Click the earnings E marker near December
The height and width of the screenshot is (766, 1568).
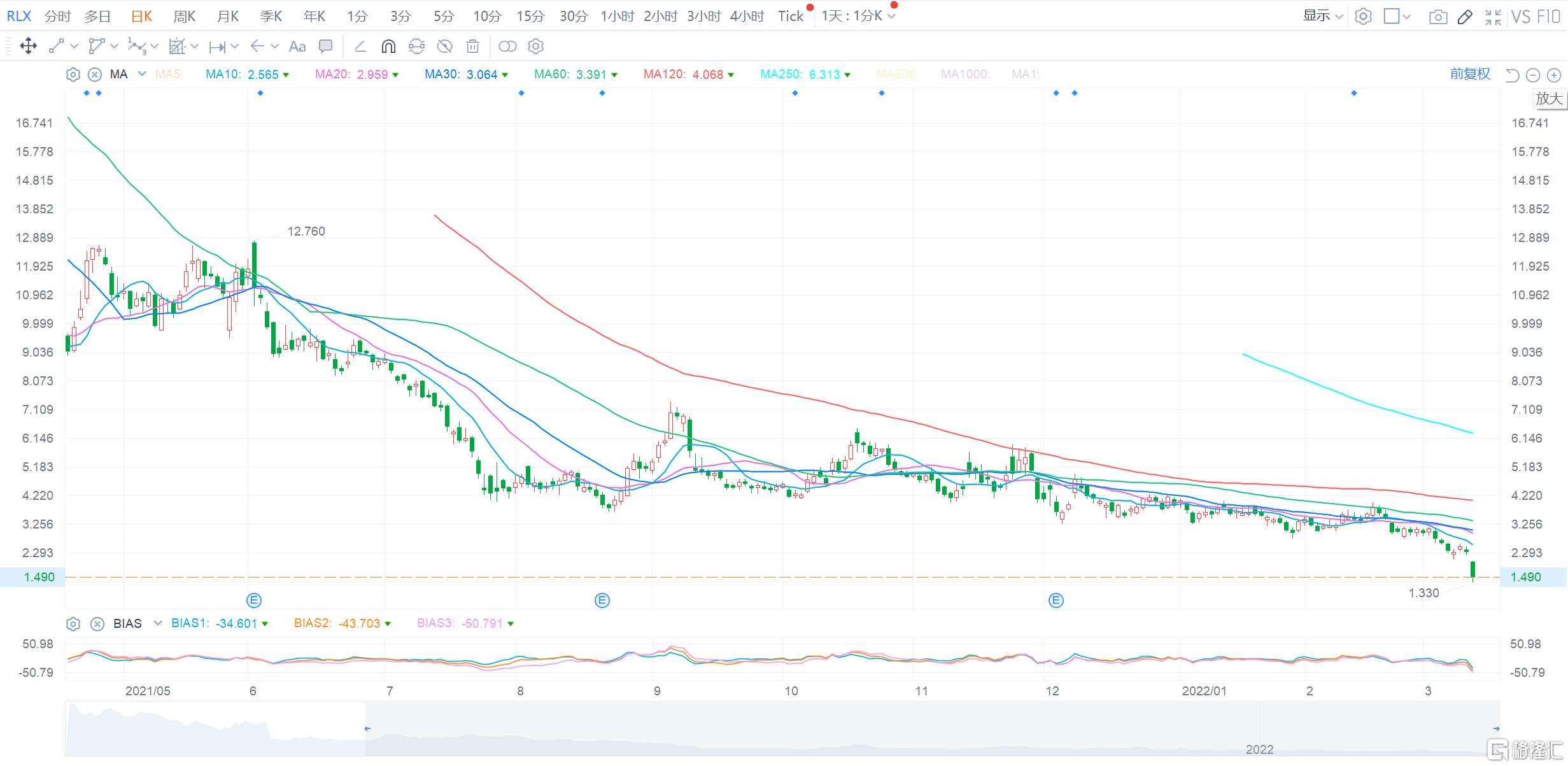click(x=1056, y=600)
